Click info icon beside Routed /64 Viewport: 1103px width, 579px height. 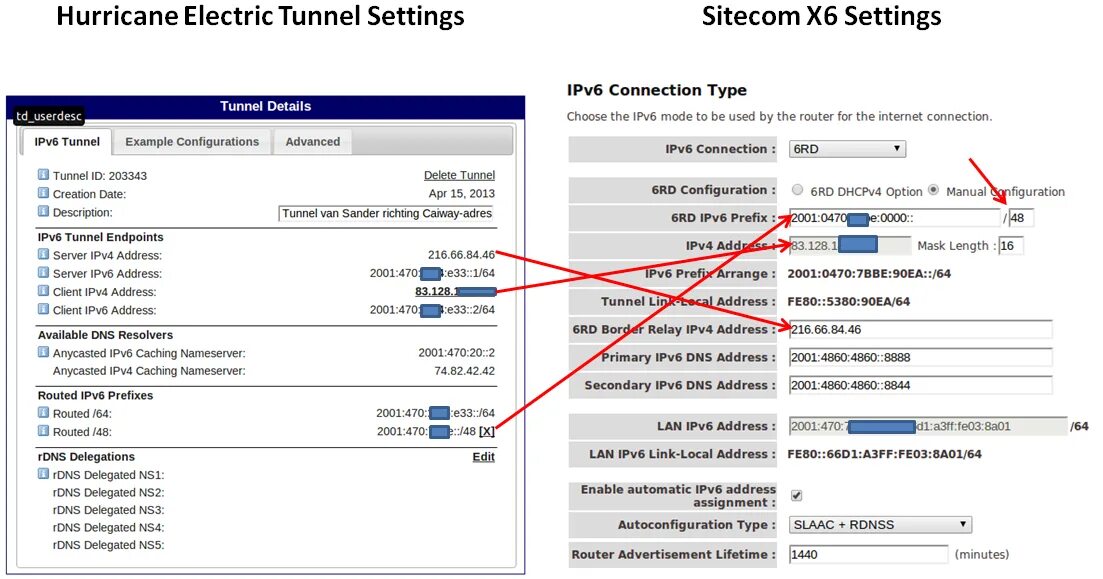pyautogui.click(x=43, y=412)
